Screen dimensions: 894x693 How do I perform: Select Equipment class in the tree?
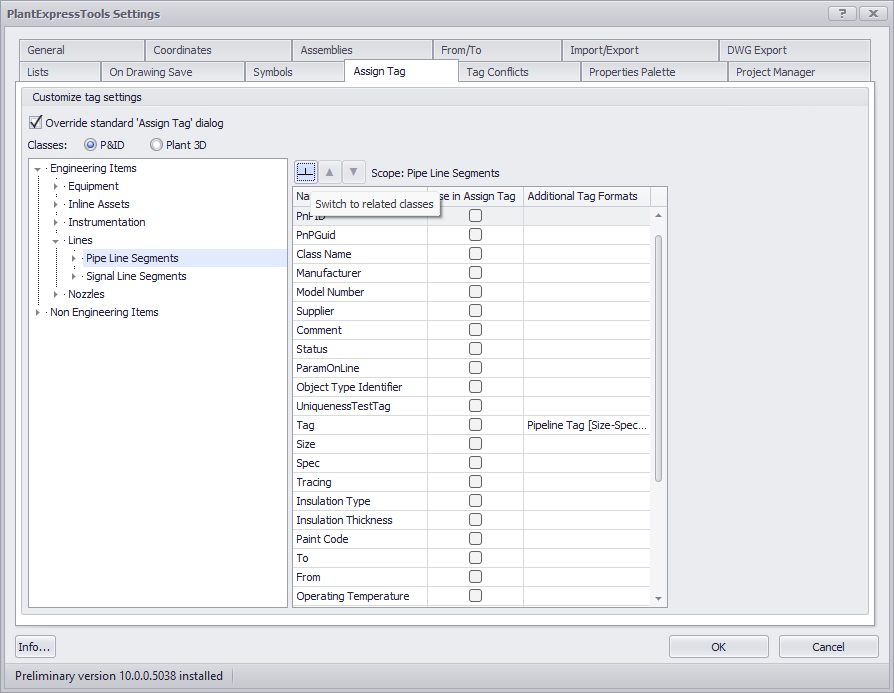click(94, 186)
